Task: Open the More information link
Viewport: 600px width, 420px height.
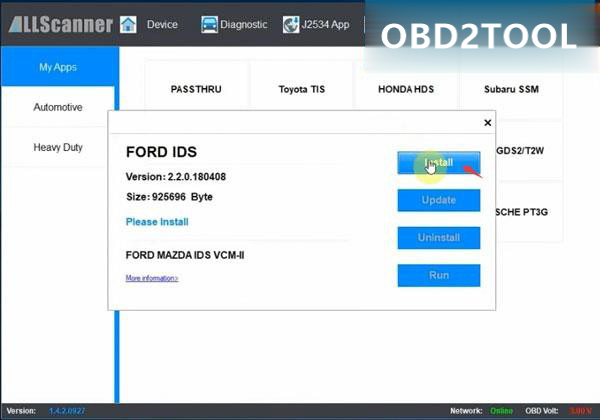Action: (152, 278)
